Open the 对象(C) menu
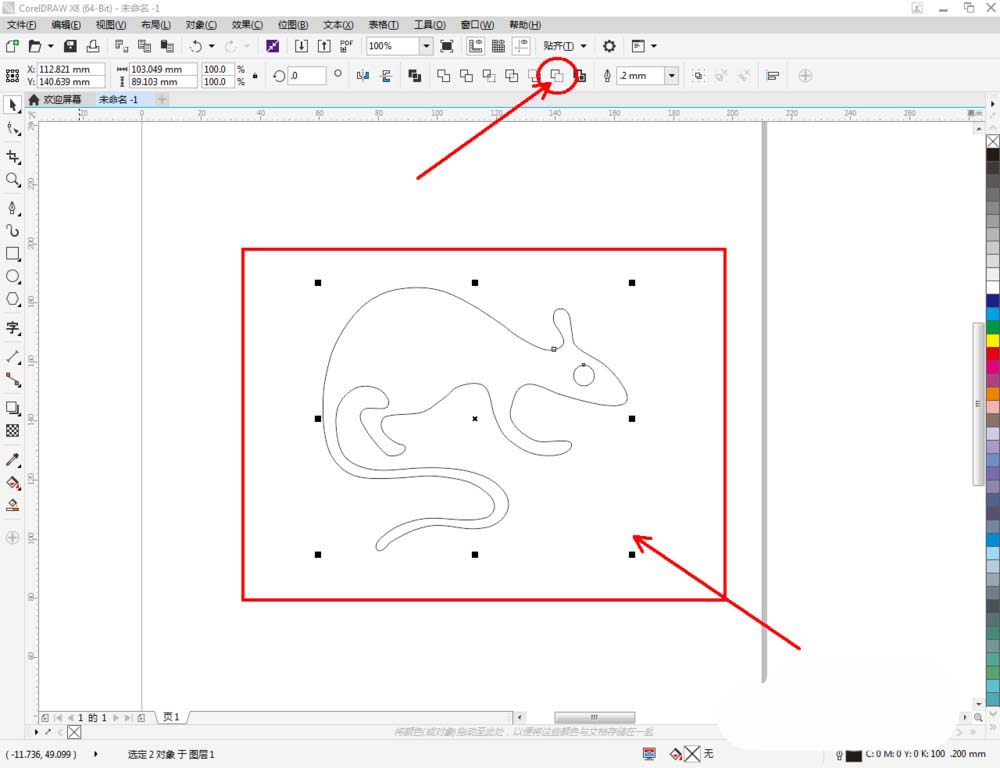Screen dimensions: 1000x768 click(202, 25)
